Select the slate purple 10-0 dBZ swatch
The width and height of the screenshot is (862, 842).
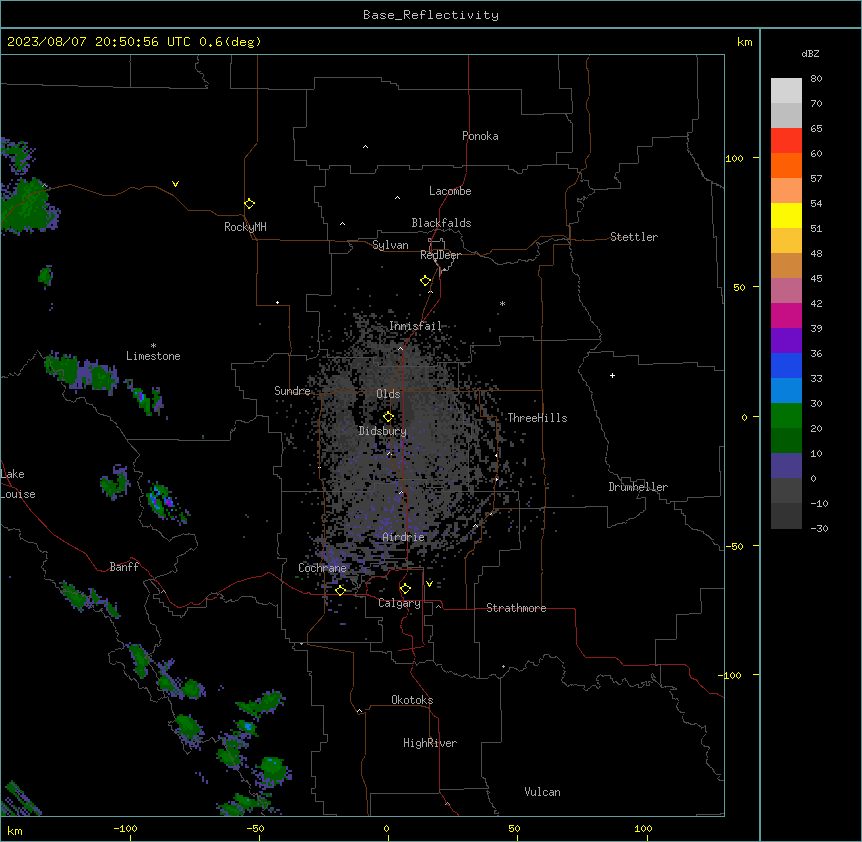(786, 466)
